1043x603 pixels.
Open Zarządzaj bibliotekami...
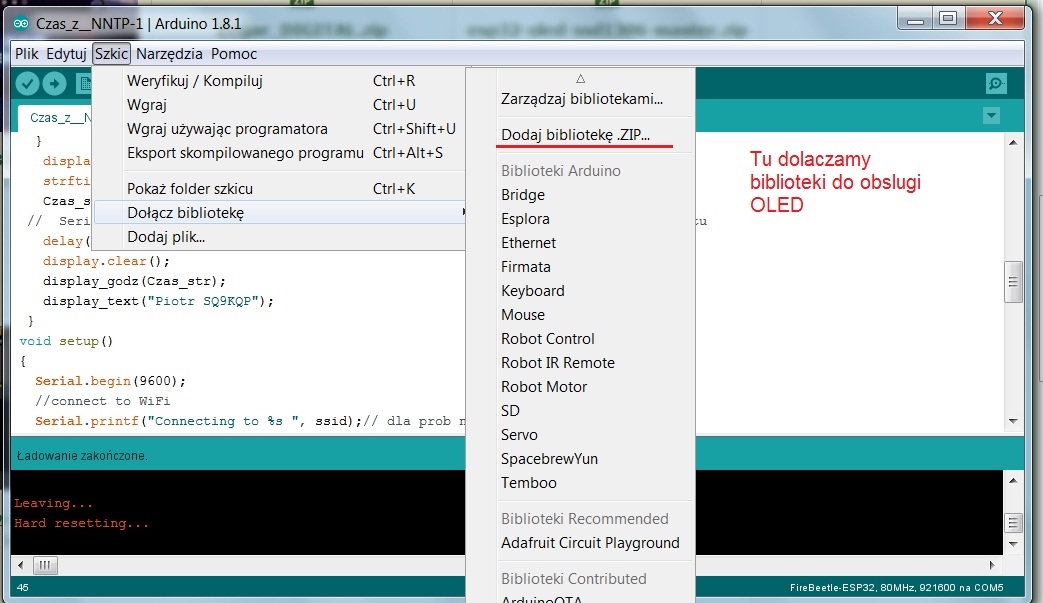[581, 99]
